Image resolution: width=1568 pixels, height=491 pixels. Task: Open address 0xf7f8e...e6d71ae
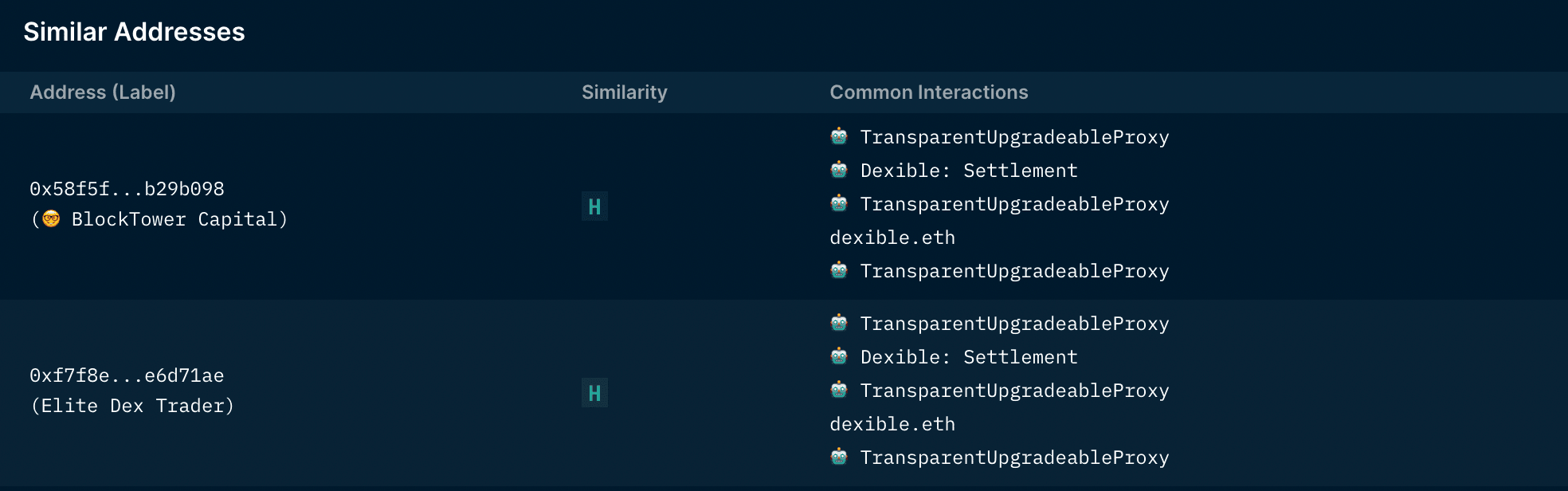coord(127,375)
